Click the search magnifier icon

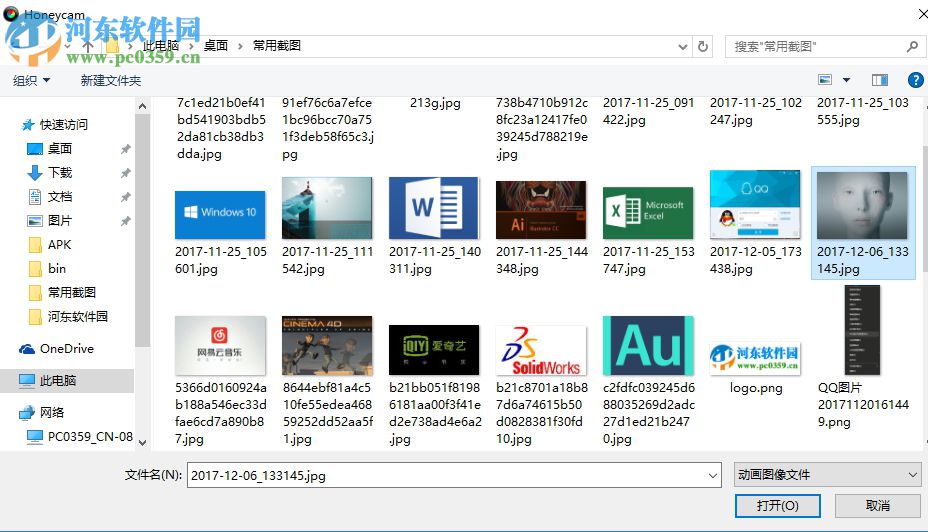click(912, 47)
